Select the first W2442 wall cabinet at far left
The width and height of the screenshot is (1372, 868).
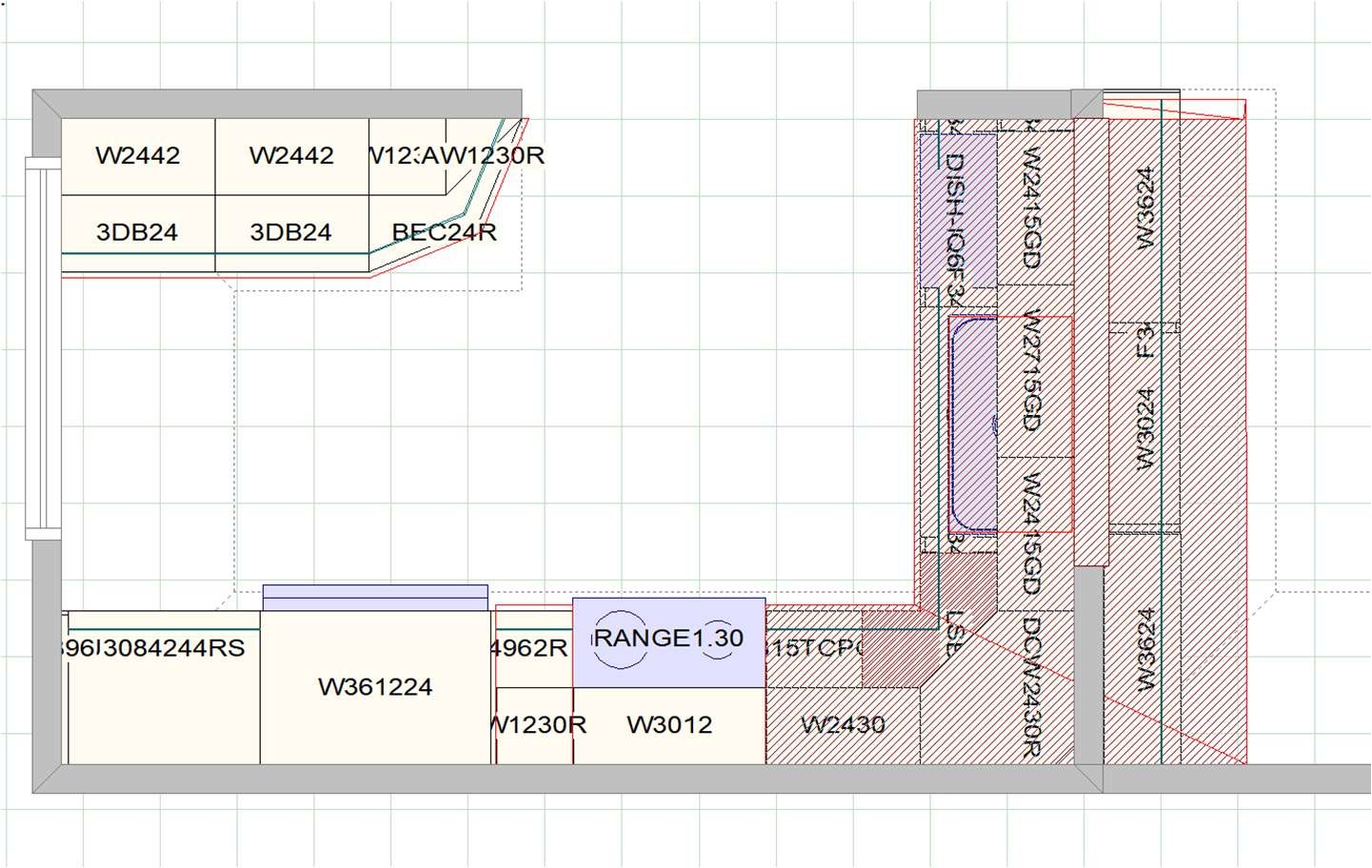point(138,156)
